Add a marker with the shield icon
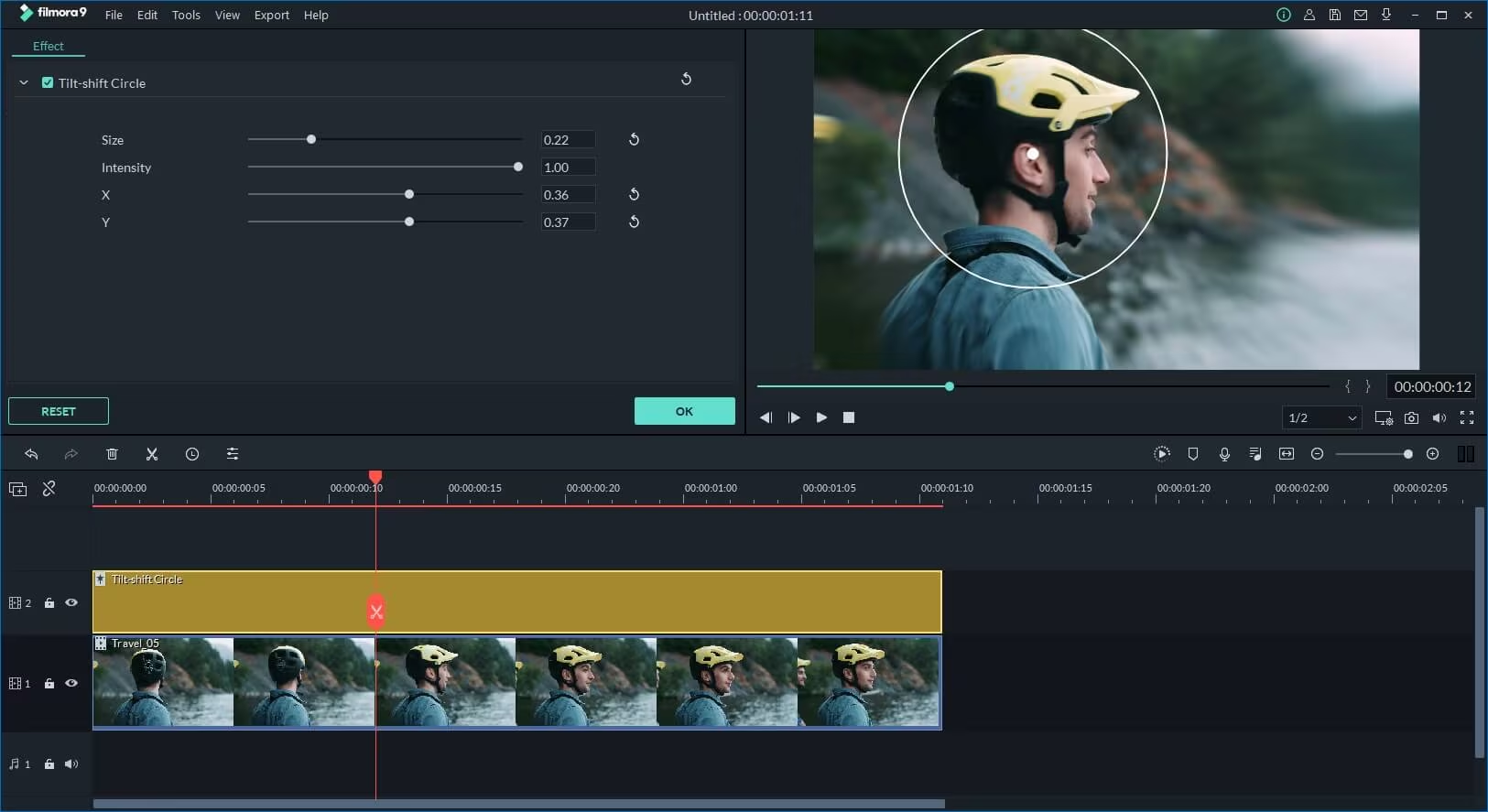 [1193, 454]
